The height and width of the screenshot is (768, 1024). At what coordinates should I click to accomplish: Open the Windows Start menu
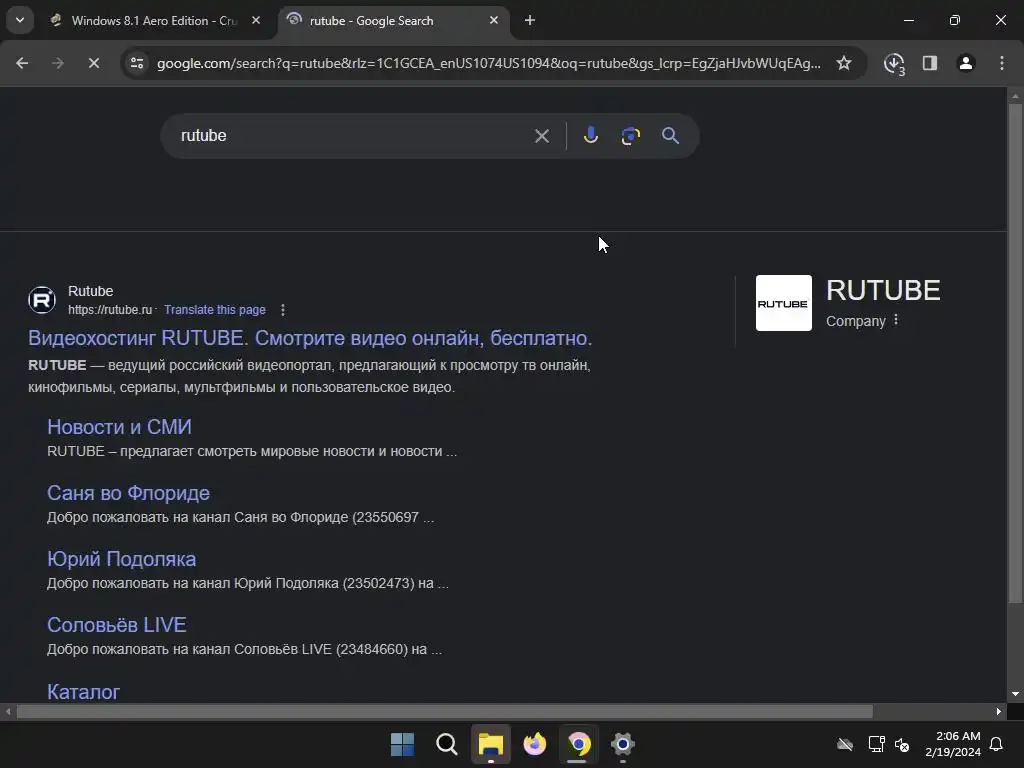click(x=402, y=744)
